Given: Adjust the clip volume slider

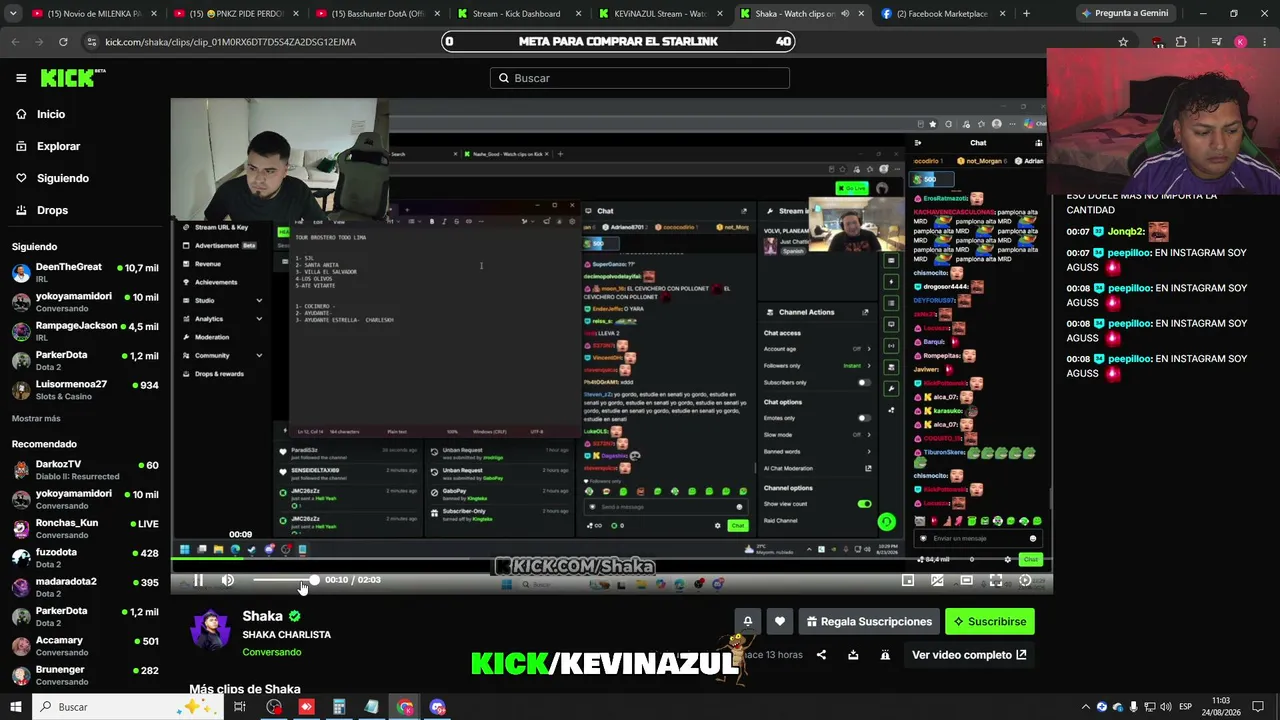Looking at the screenshot, I should point(284,580).
